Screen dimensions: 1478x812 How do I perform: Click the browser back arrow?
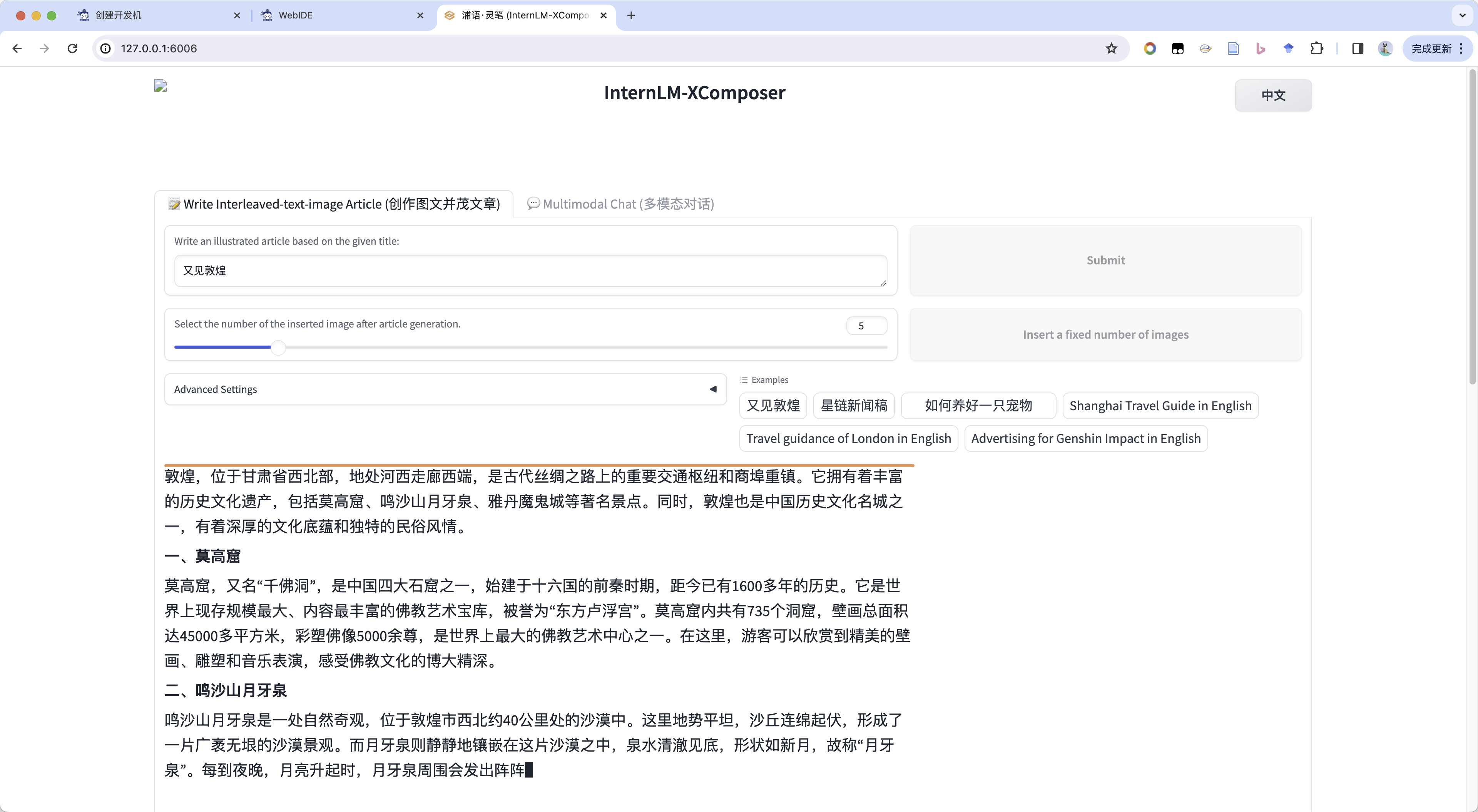pos(17,49)
